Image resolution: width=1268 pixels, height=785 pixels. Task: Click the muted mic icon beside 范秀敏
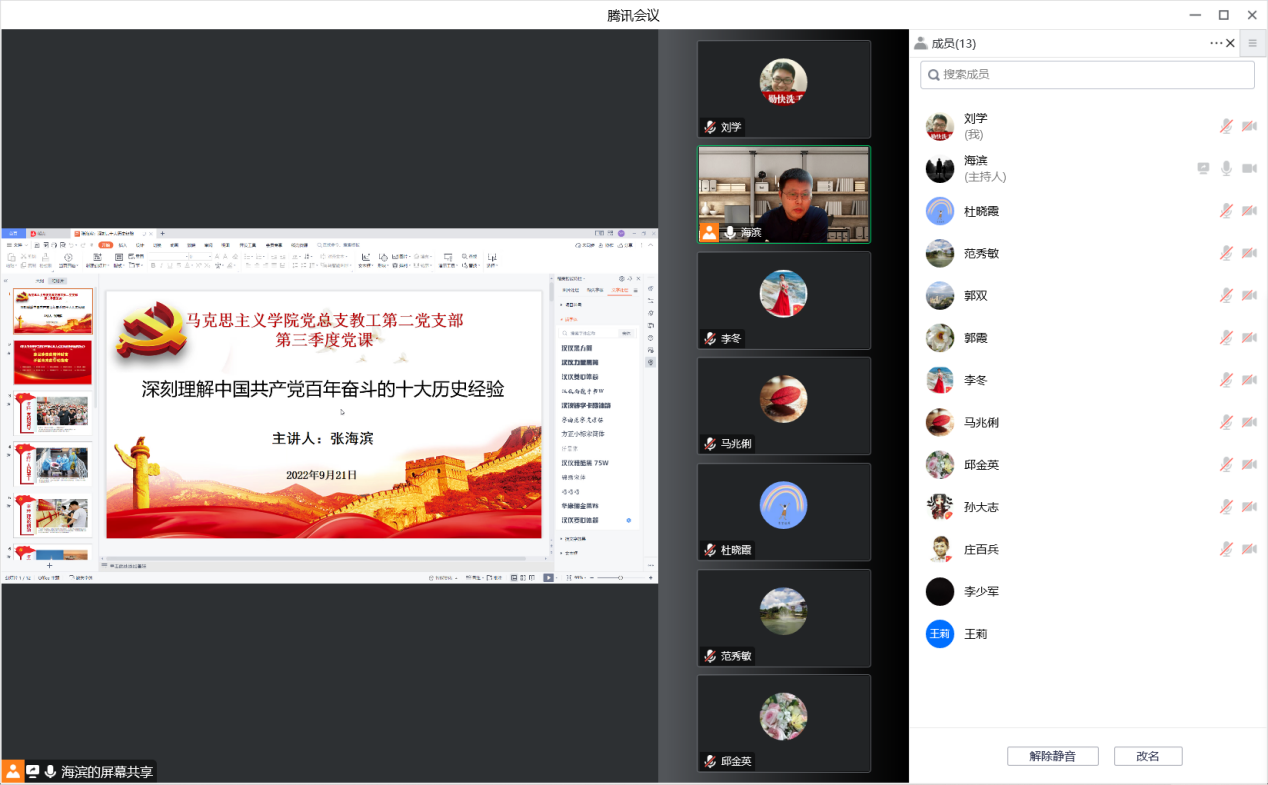coord(1226,253)
